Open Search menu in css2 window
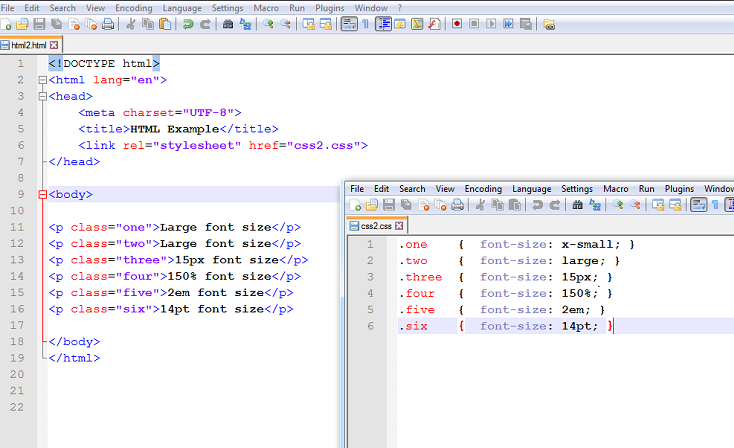 click(x=412, y=189)
